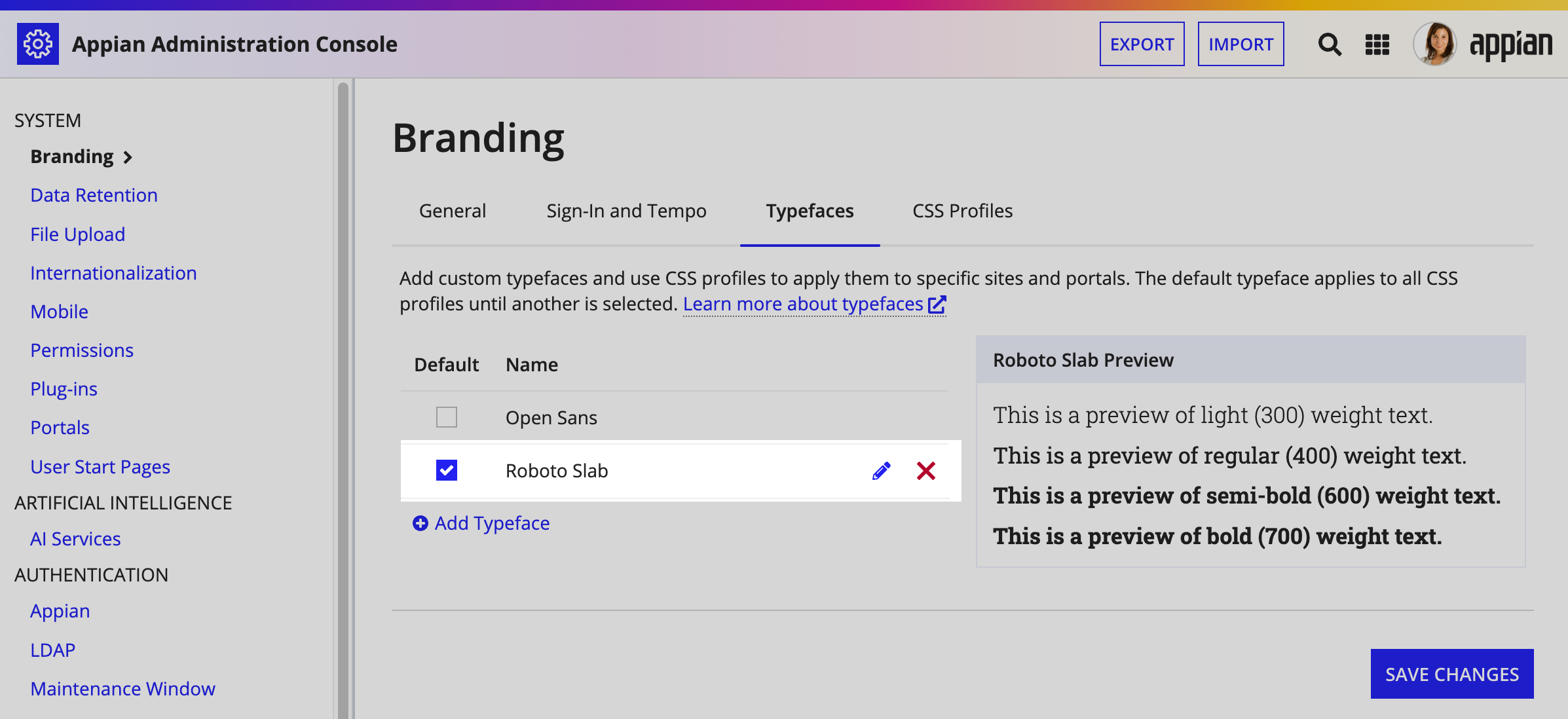Click the plus icon beside Add Typeface
Screen dimensions: 1568x719
pyautogui.click(x=420, y=523)
